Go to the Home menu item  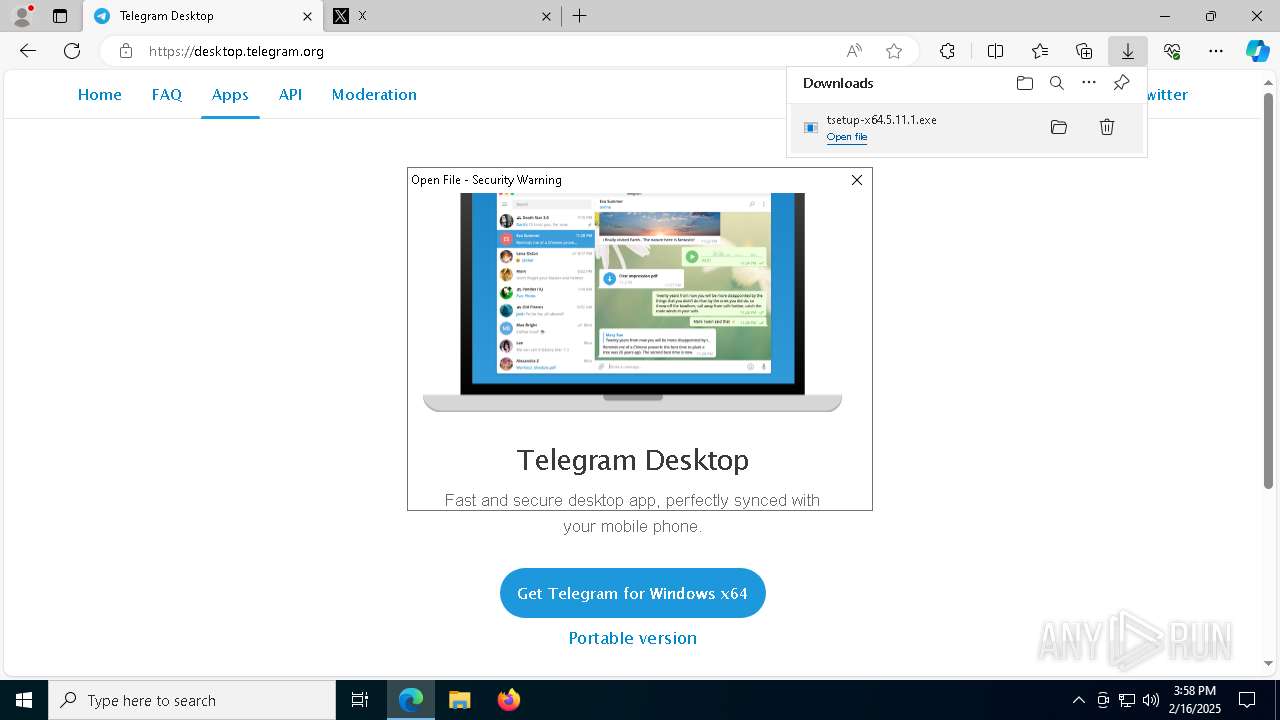pos(100,94)
